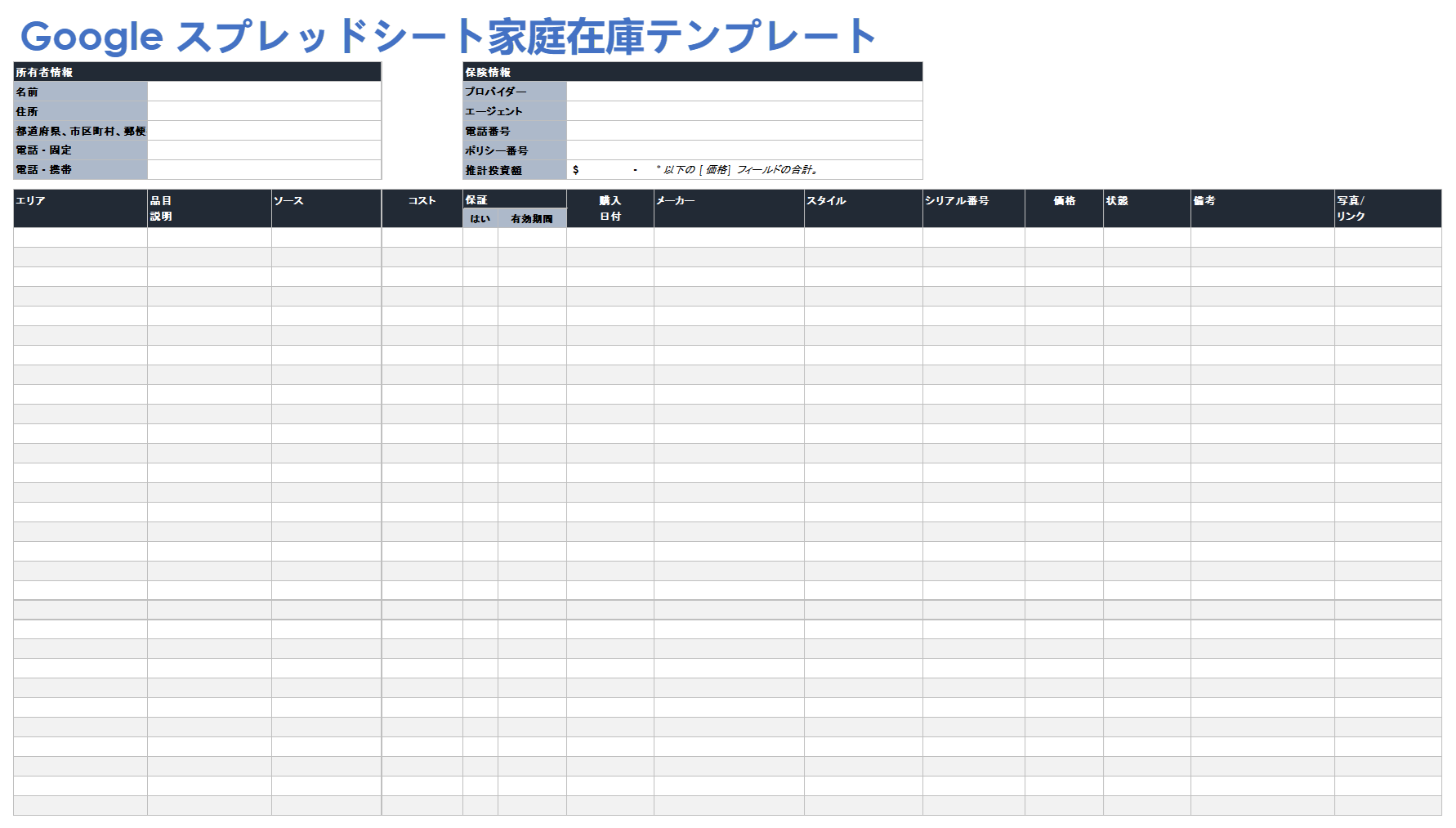The height and width of the screenshot is (828, 1456).
Task: Click the 有効期間 sub-header under 保証
Action: pyautogui.click(x=532, y=218)
